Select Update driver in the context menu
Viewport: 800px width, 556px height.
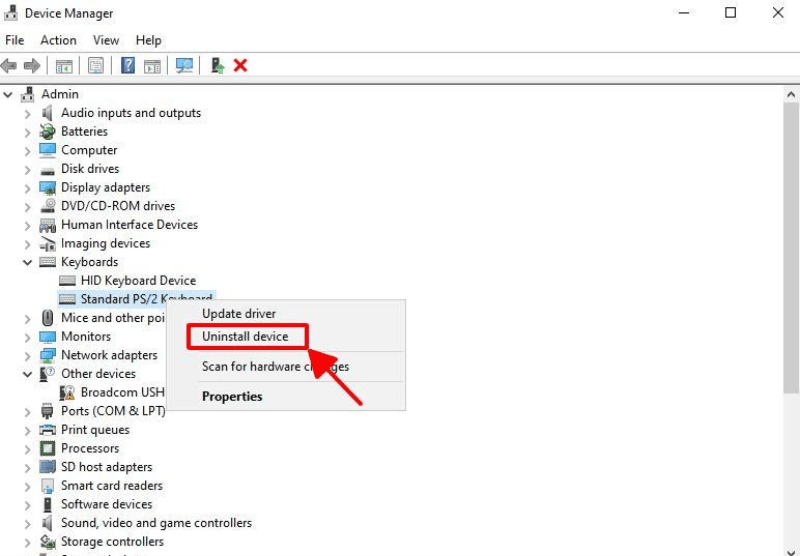(x=239, y=314)
